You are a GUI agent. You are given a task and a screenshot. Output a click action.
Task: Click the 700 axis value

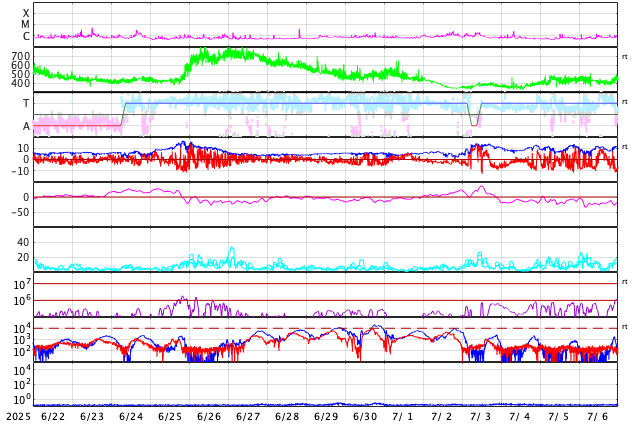coord(21,56)
